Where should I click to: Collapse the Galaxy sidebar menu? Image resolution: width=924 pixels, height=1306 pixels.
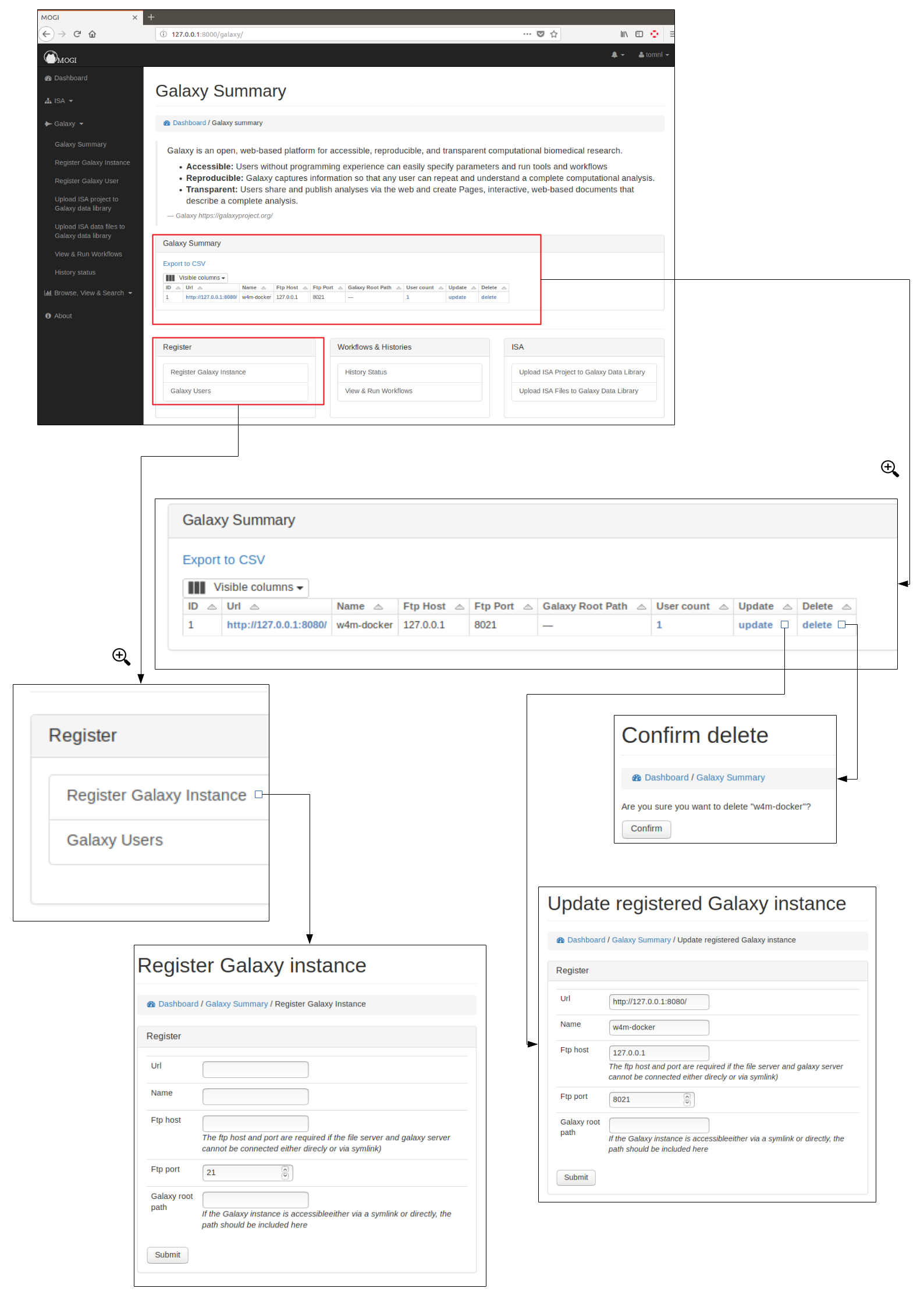tap(65, 124)
